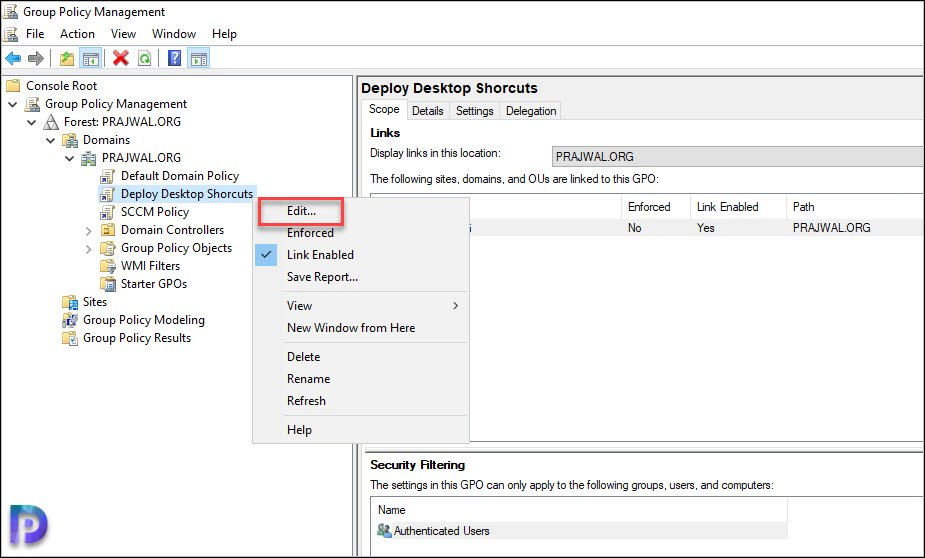Screen dimensions: 925x558
Task: Toggle the Show/Hide Console Tree icon
Action: point(90,58)
